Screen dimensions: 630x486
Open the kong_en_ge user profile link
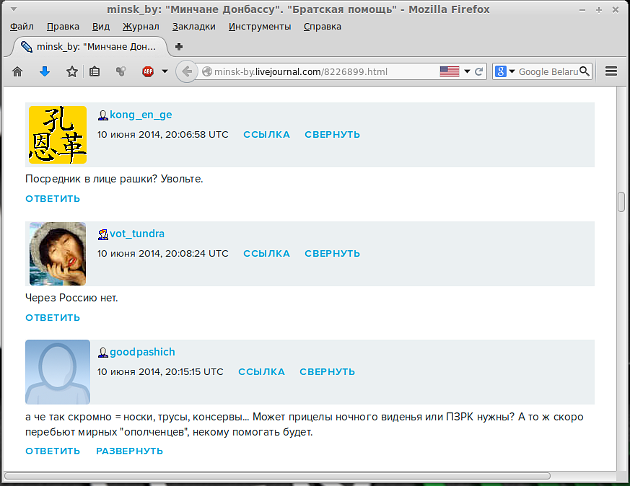point(140,114)
